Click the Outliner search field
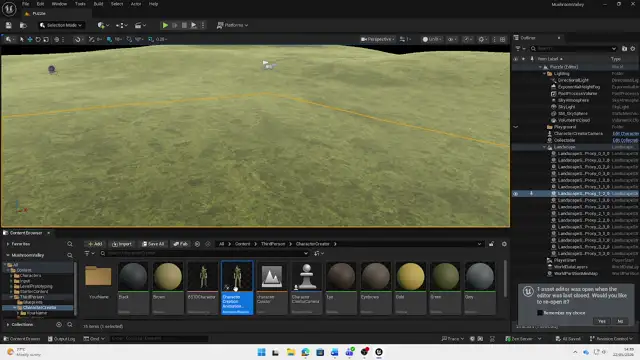This screenshot has width=640, height=360. pyautogui.click(x=573, y=49)
